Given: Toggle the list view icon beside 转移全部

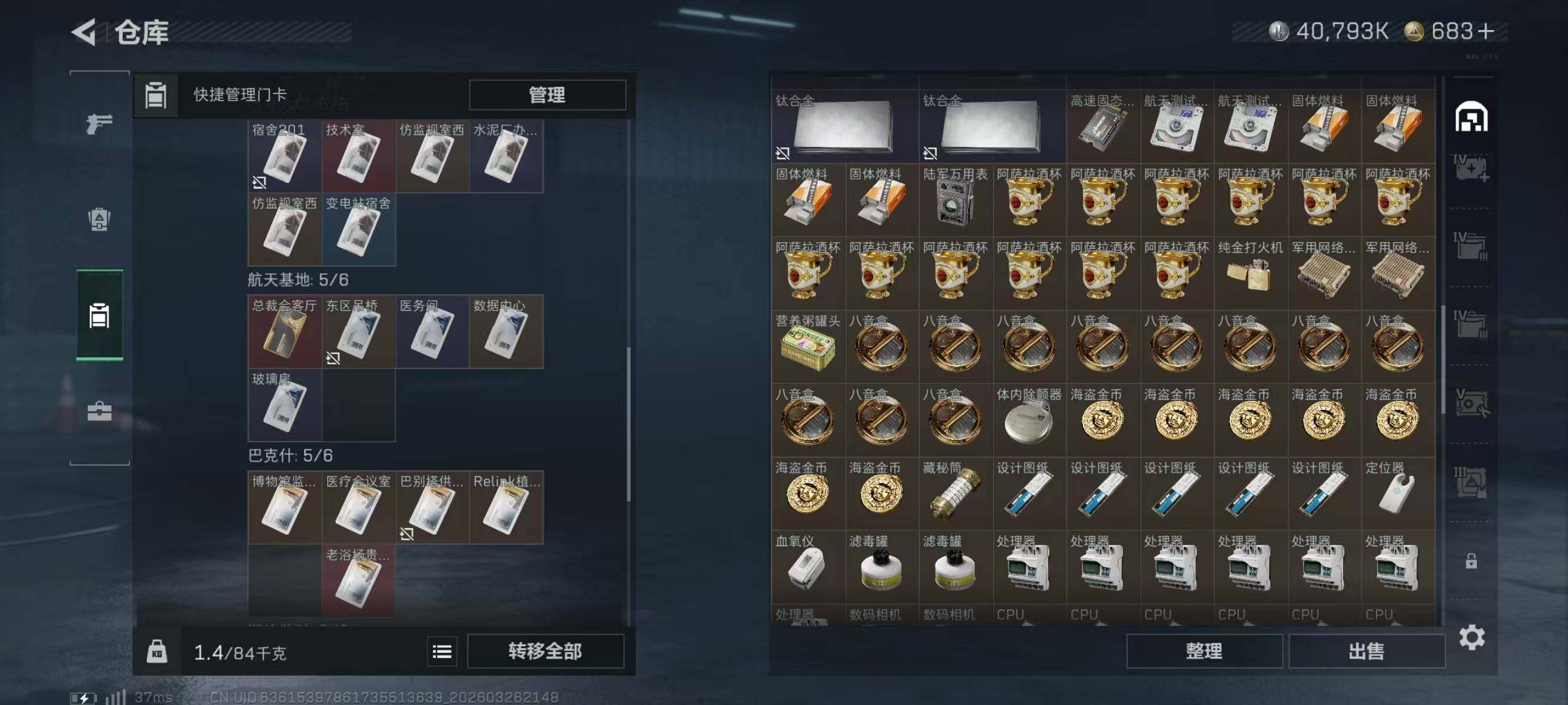Looking at the screenshot, I should click(x=442, y=652).
